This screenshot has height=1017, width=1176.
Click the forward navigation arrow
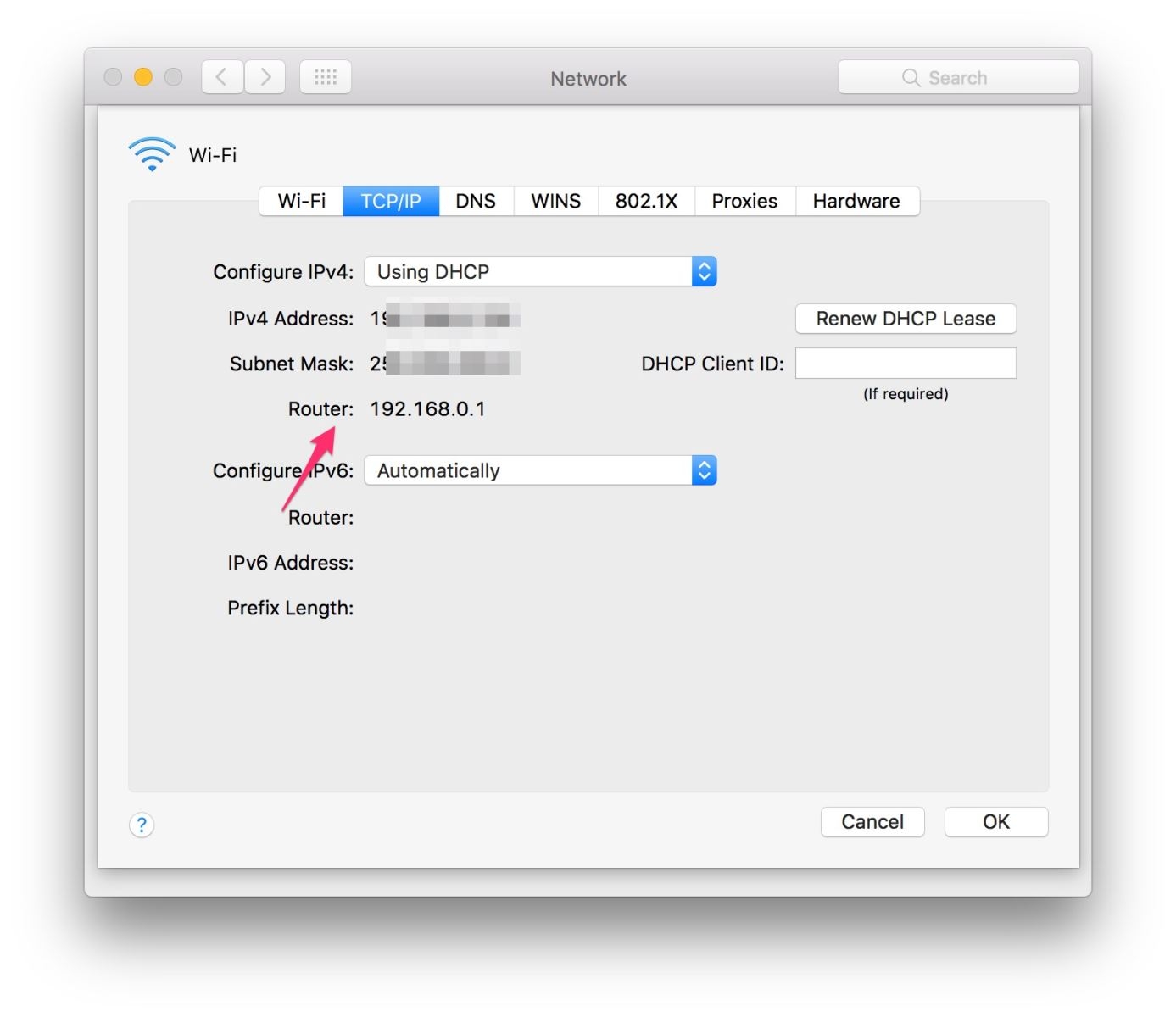point(265,77)
